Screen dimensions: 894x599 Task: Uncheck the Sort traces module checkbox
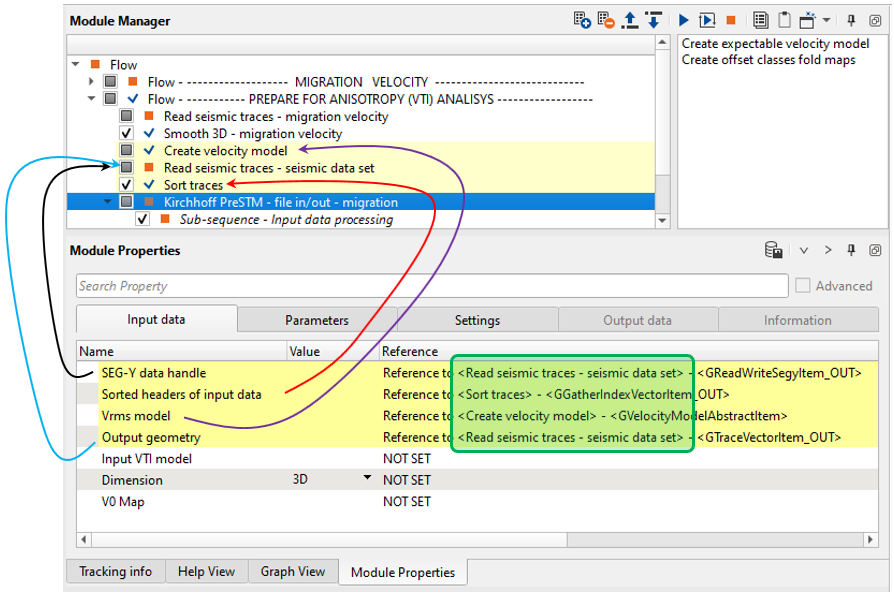pyautogui.click(x=126, y=185)
